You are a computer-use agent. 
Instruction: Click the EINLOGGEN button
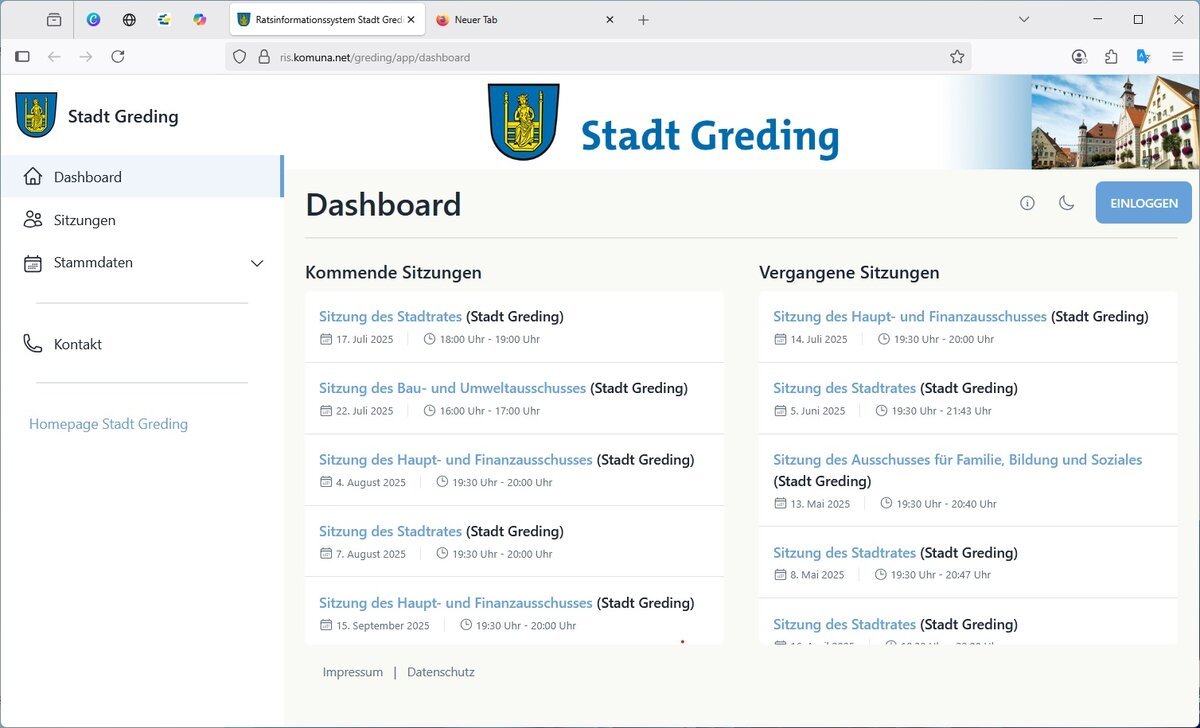coord(1144,203)
